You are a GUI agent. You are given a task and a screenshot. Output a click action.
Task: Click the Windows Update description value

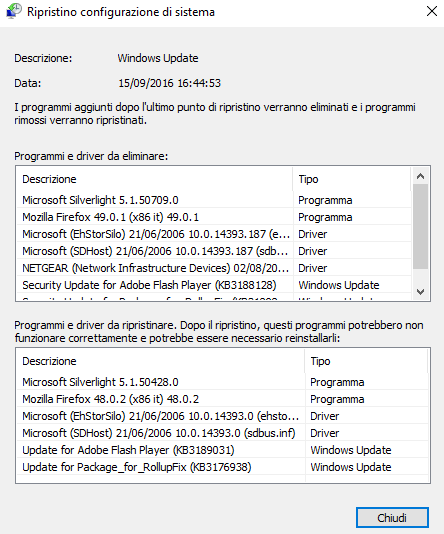(158, 58)
